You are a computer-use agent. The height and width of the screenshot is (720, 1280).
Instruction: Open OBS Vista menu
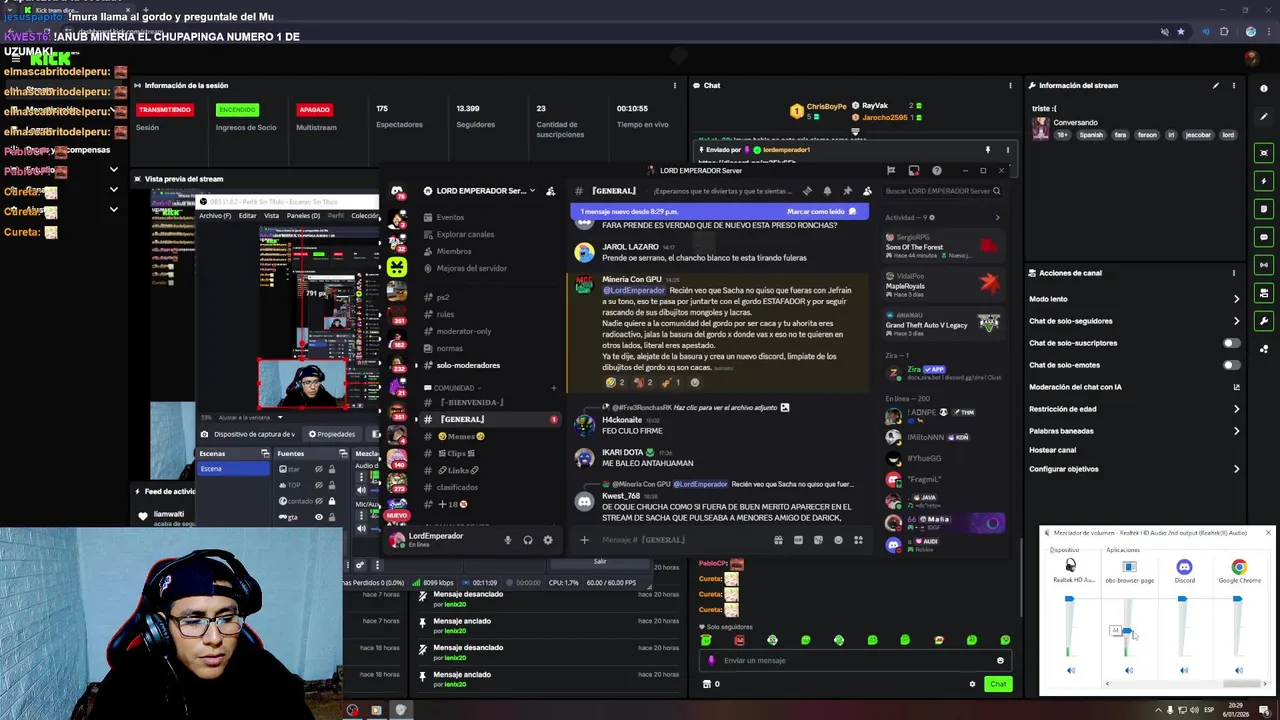[271, 216]
